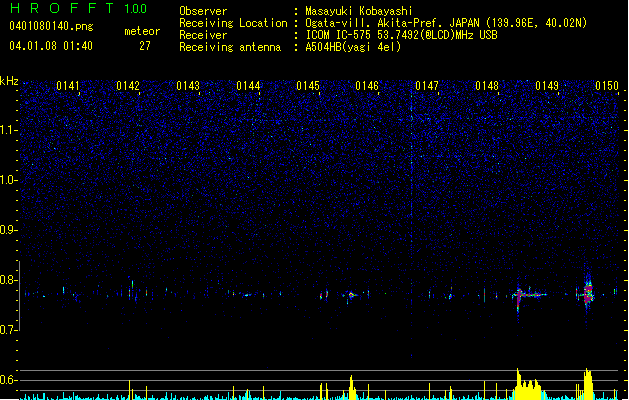Screen dimensions: 629x400
Task: Click the 0144 time marker
Action: click(x=248, y=86)
